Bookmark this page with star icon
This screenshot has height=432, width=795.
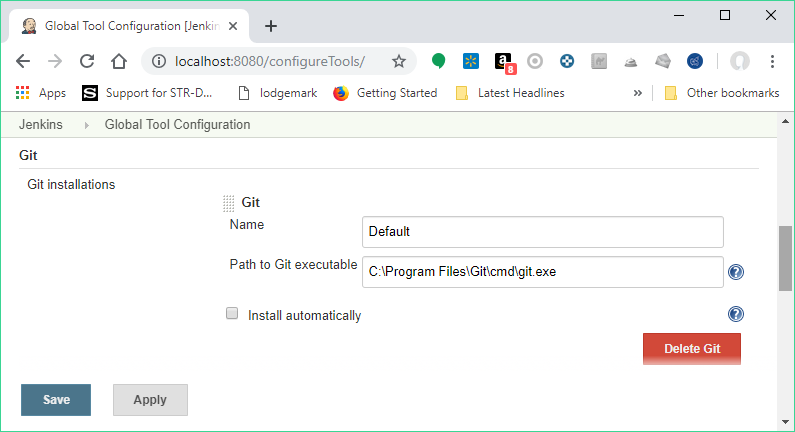click(x=399, y=61)
